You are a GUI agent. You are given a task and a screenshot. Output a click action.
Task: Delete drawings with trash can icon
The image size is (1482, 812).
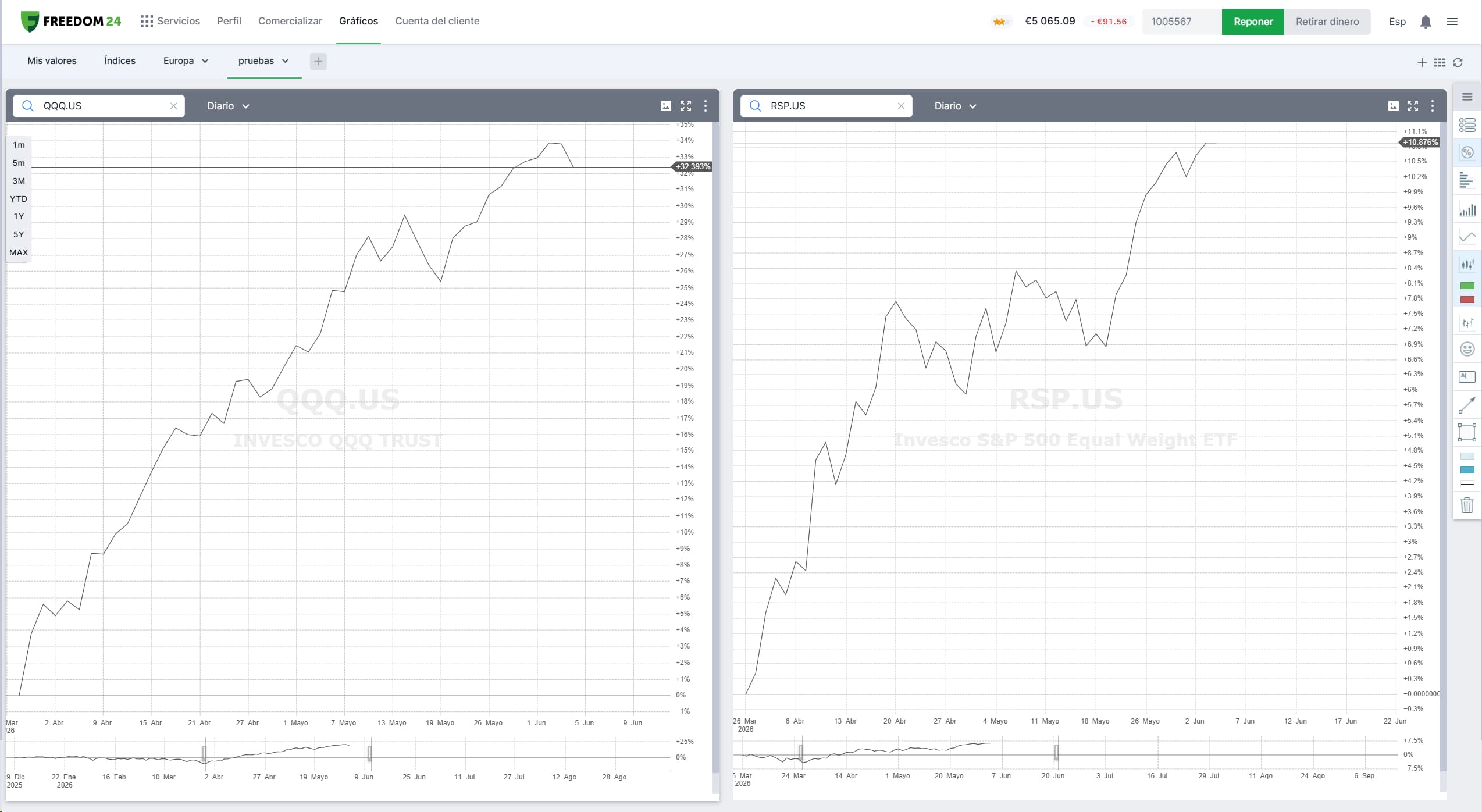1467,505
